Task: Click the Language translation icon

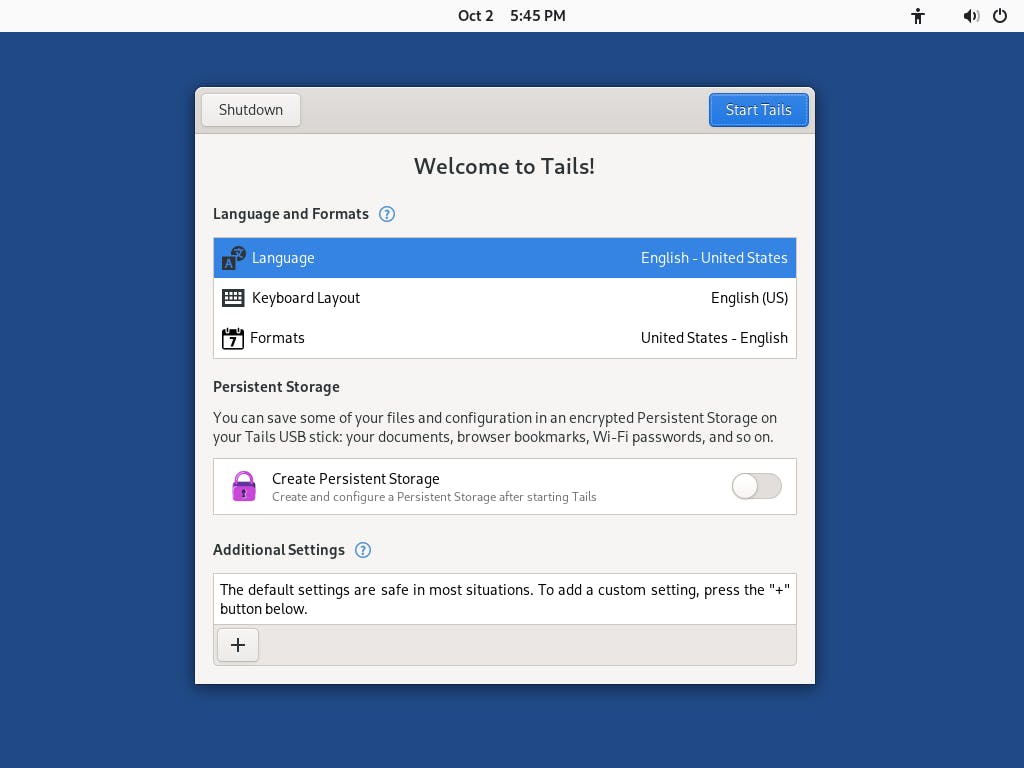Action: [233, 258]
